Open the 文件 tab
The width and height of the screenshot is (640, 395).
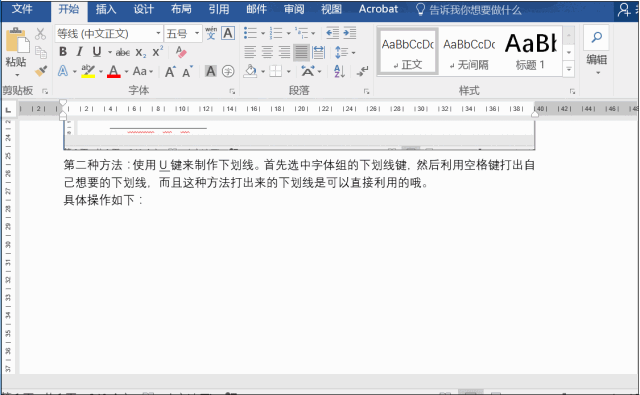(22, 9)
